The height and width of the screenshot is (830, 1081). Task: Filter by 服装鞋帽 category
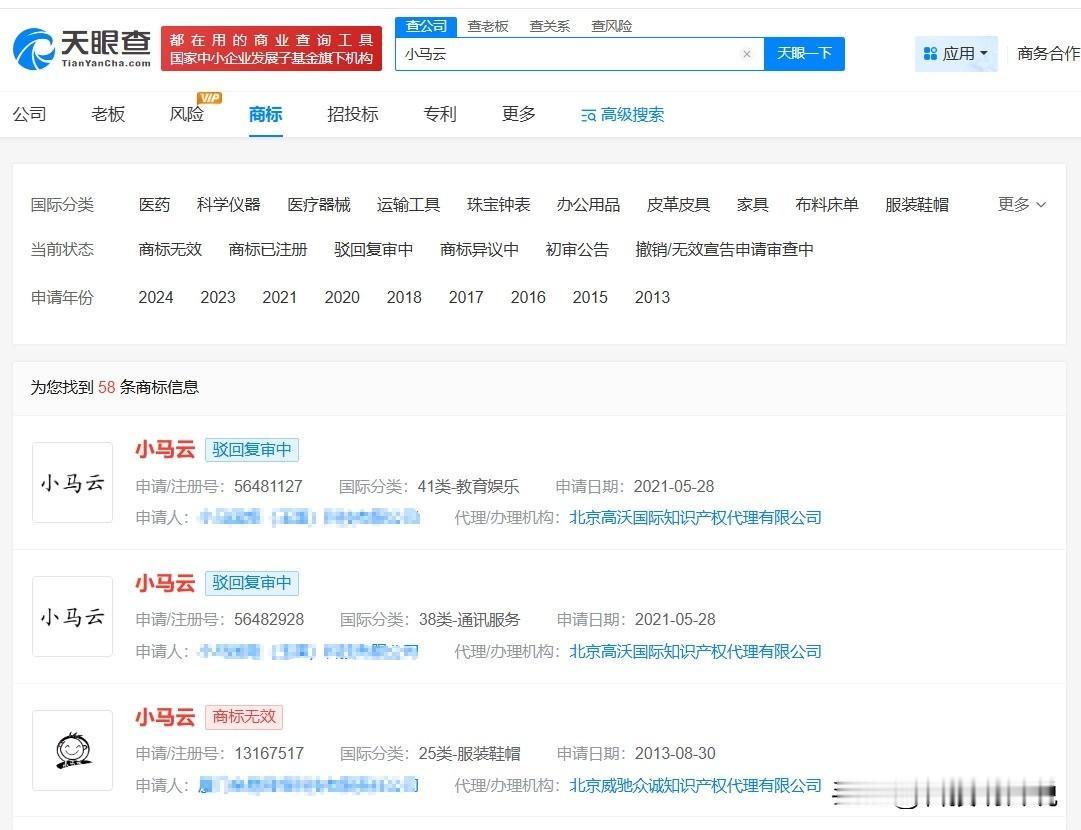point(917,205)
